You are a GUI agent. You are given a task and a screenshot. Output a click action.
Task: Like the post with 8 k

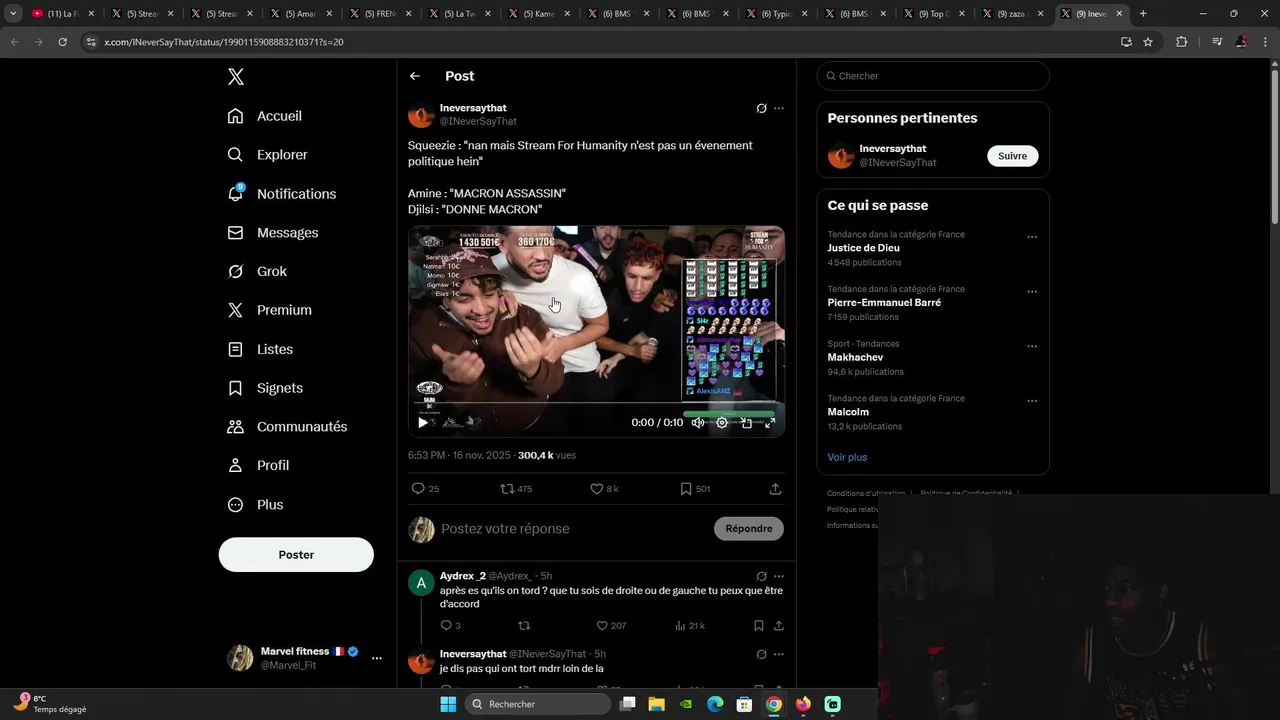click(x=596, y=489)
